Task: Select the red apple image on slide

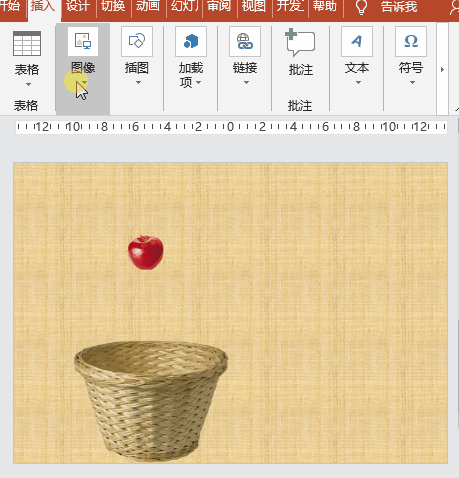Action: (146, 252)
